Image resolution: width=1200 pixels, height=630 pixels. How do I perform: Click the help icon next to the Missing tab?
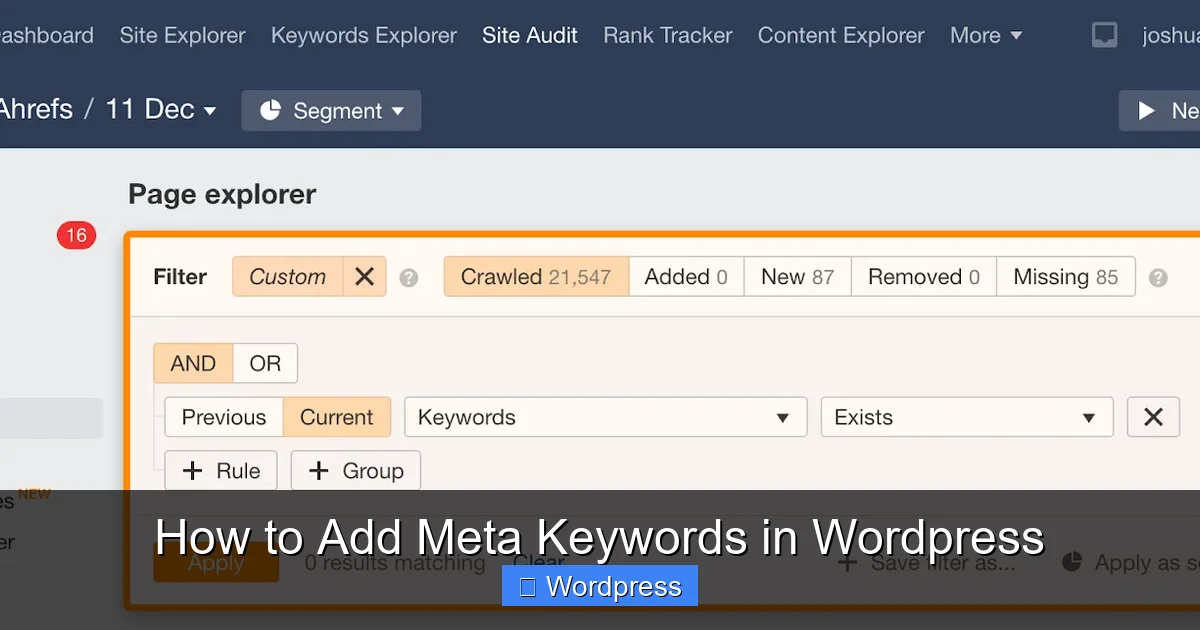(1158, 277)
